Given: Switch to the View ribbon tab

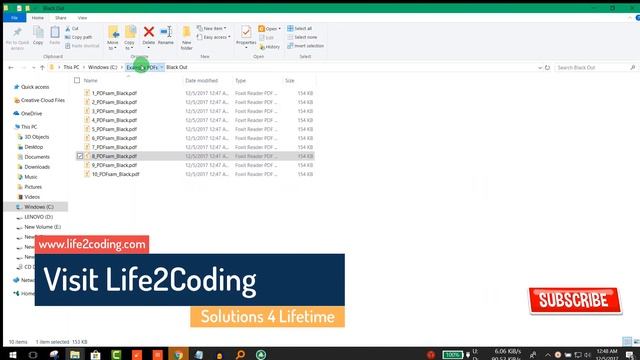Looking at the screenshot, I should click(82, 18).
